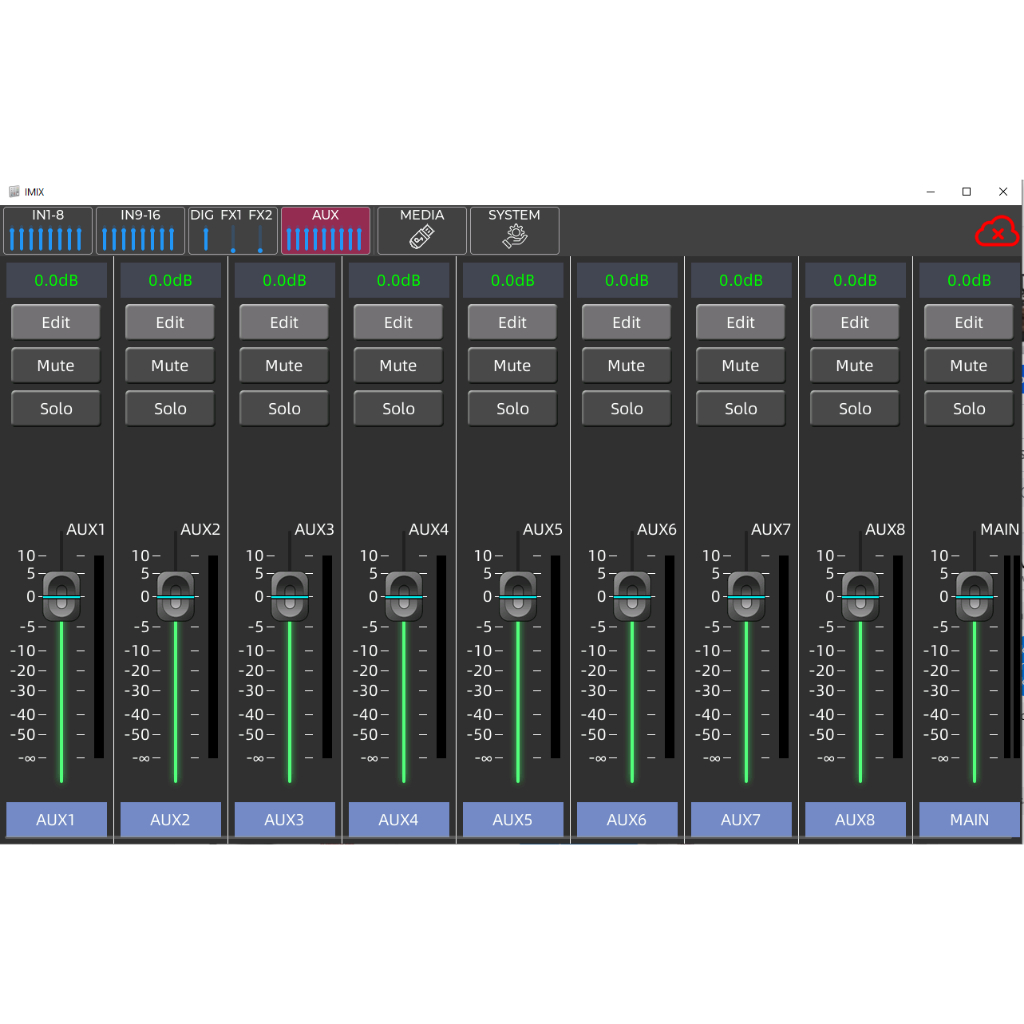The height and width of the screenshot is (1024, 1024).
Task: Select the highlighted AUX fader tab
Action: (325, 231)
